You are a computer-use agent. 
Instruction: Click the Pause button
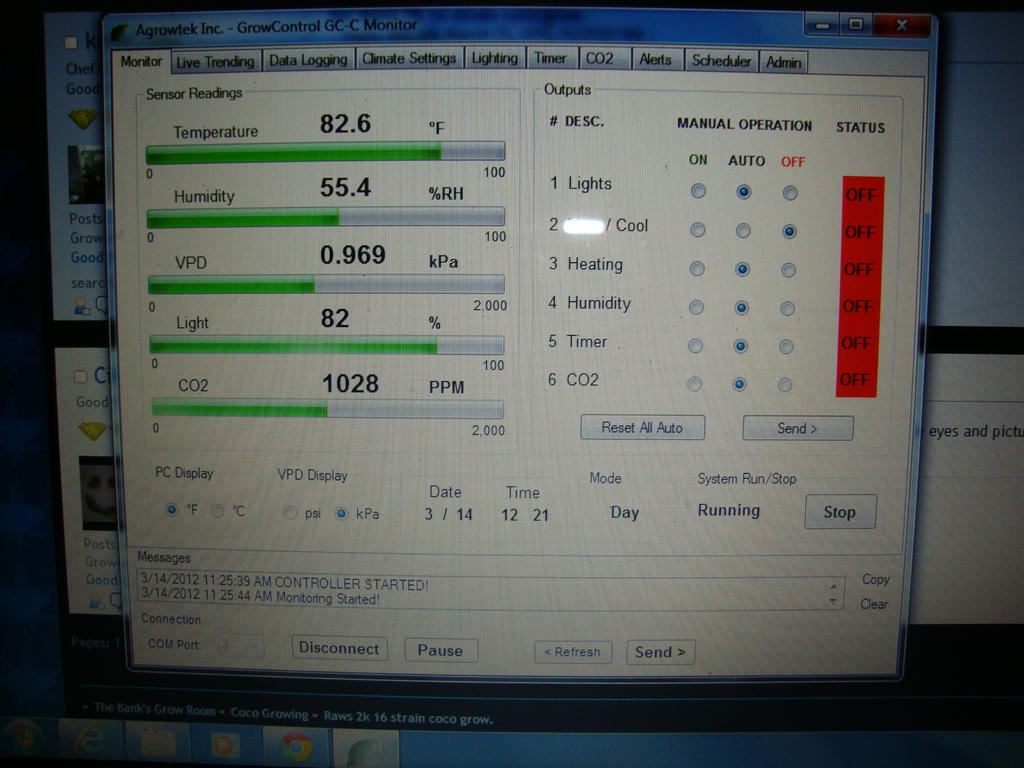[x=441, y=650]
